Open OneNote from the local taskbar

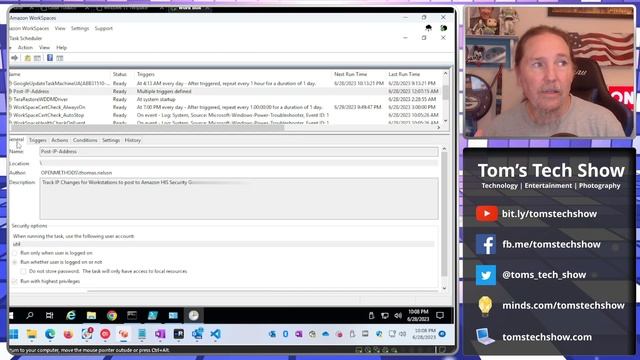pyautogui.click(x=160, y=334)
